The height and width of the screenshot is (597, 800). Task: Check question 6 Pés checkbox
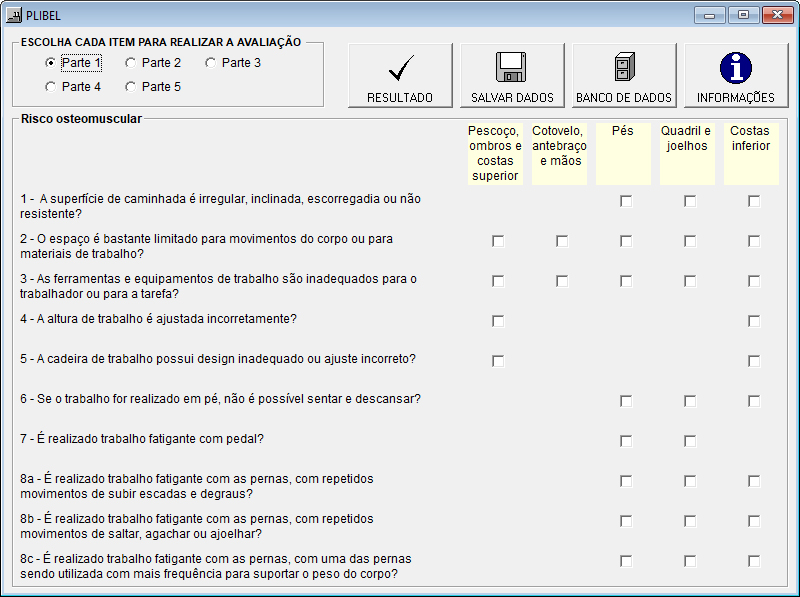pyautogui.click(x=626, y=401)
